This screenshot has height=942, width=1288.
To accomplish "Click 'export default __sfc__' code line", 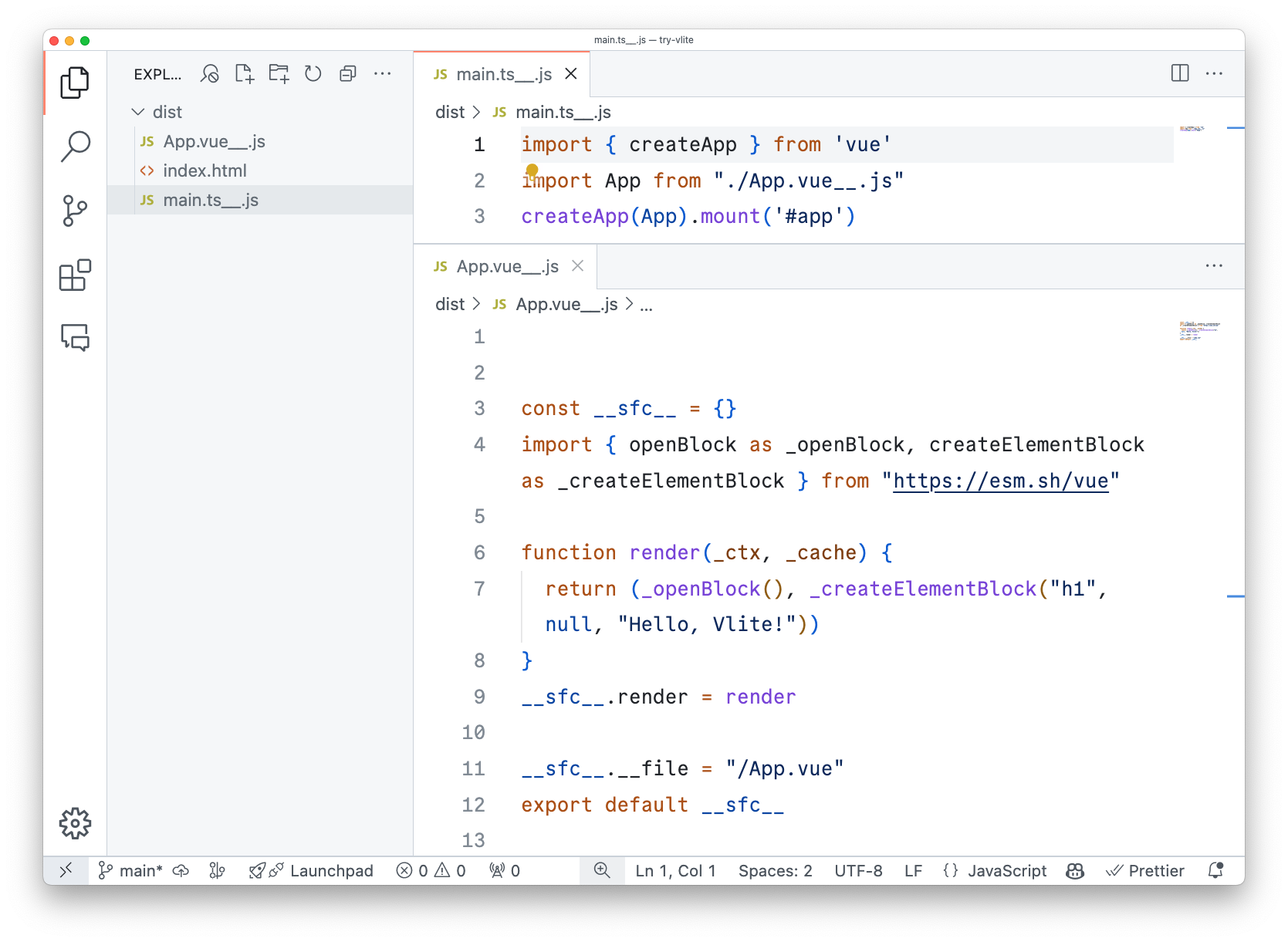I will coord(652,805).
